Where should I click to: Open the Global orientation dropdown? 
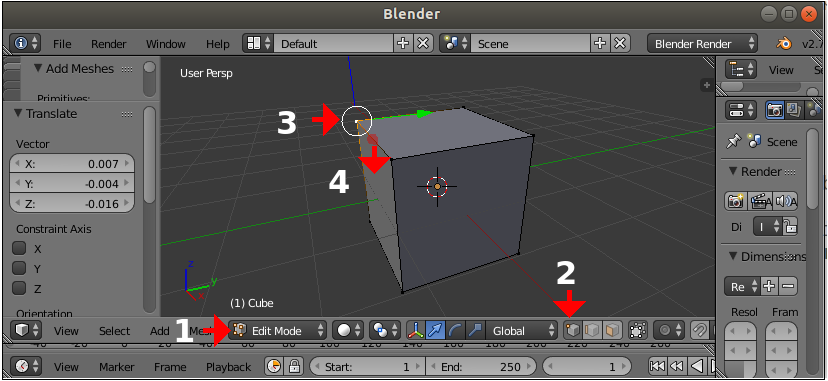[521, 331]
